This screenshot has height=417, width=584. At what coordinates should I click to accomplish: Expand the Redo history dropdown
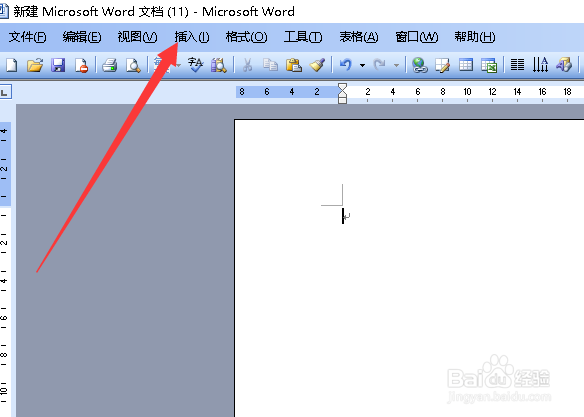(396, 66)
